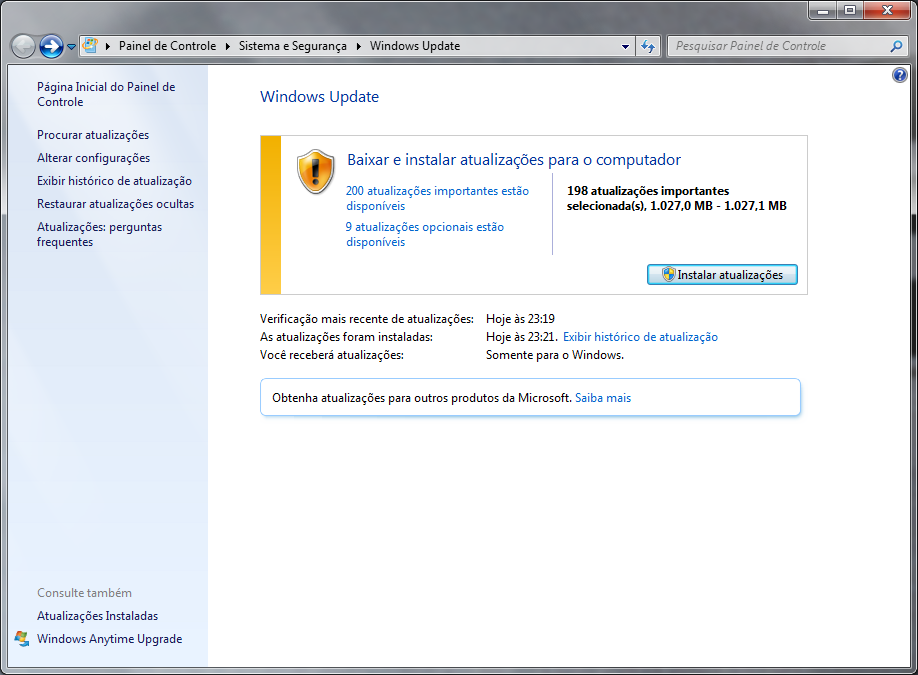Viewport: 918px width, 675px height.
Task: Expand the address bar history dropdown
Action: (625, 46)
